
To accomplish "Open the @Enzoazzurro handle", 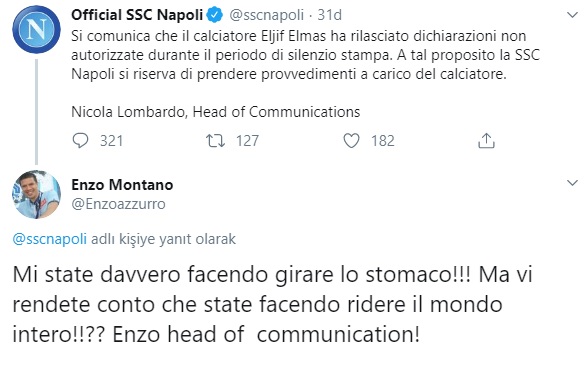I will (118, 204).
